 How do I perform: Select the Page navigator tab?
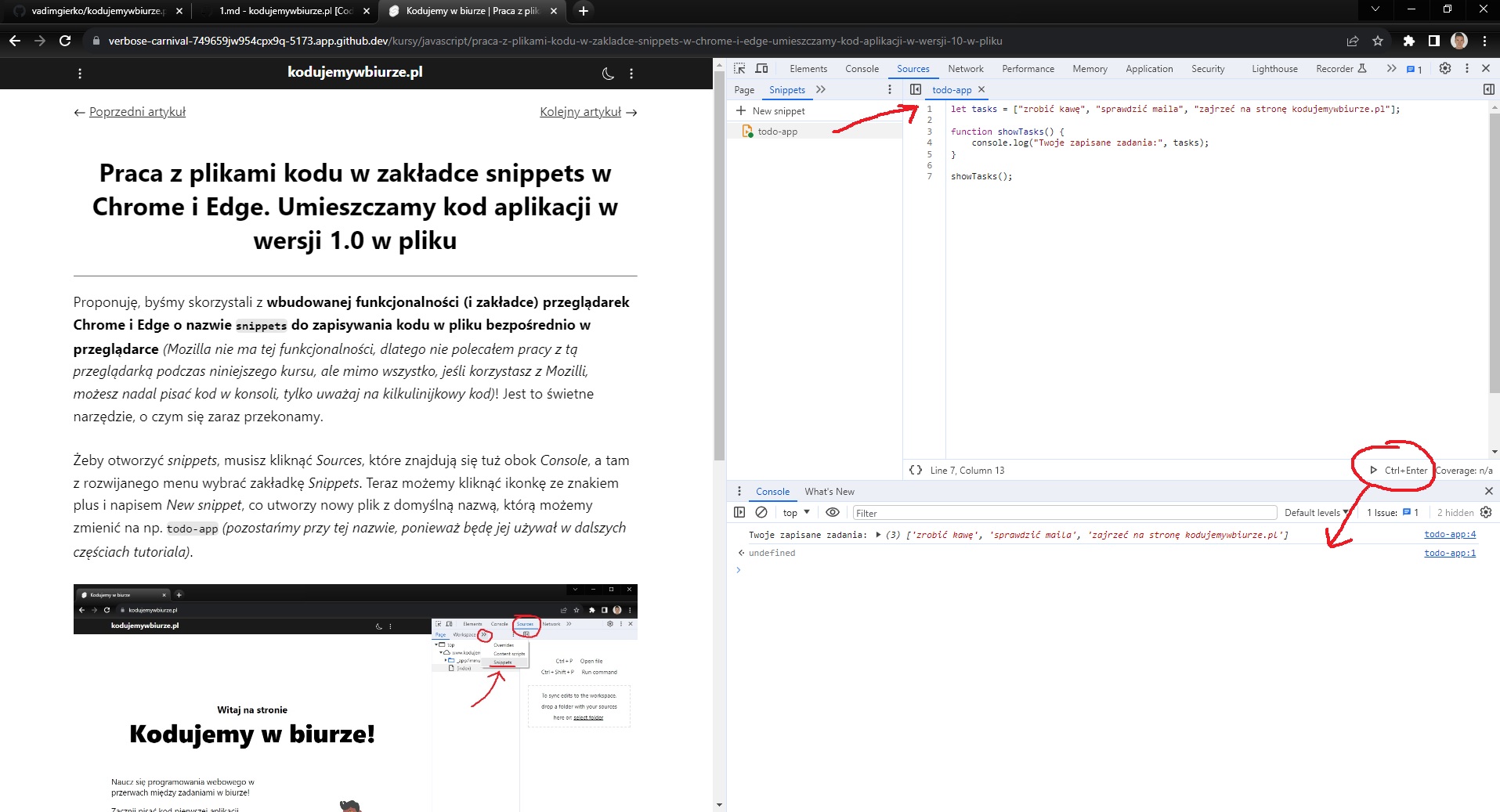(x=744, y=90)
